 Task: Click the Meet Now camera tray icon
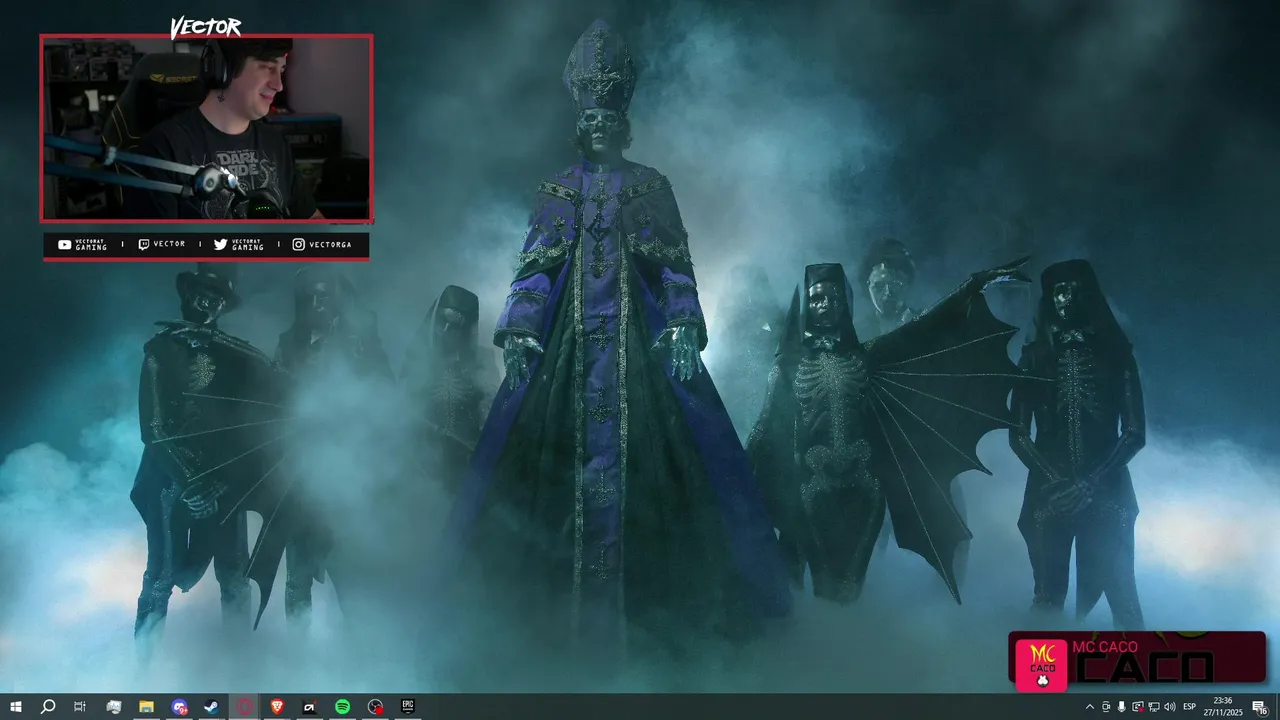point(1106,707)
